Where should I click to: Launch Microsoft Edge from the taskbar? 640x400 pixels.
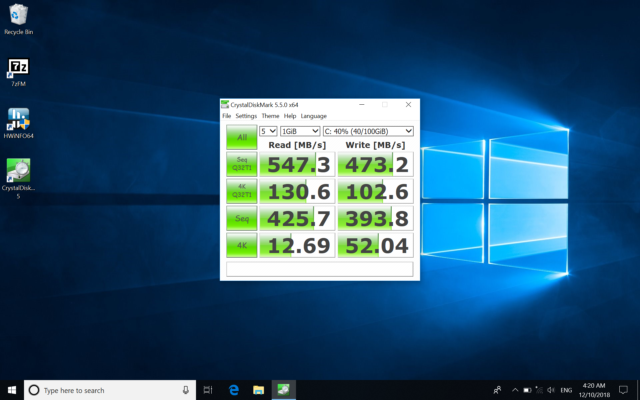pyautogui.click(x=233, y=390)
